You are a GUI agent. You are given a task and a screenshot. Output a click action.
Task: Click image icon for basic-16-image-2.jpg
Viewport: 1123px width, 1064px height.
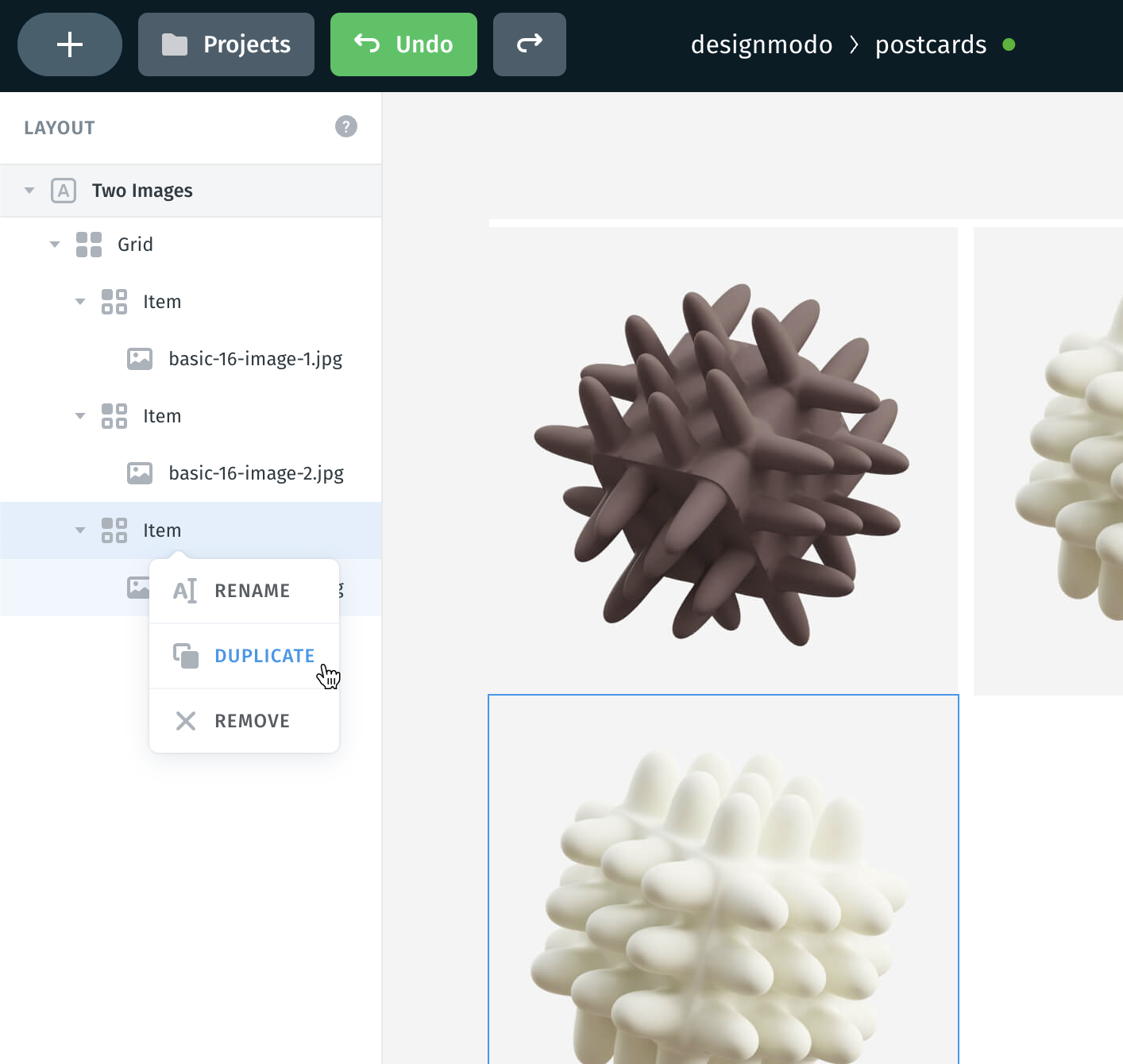coord(140,473)
